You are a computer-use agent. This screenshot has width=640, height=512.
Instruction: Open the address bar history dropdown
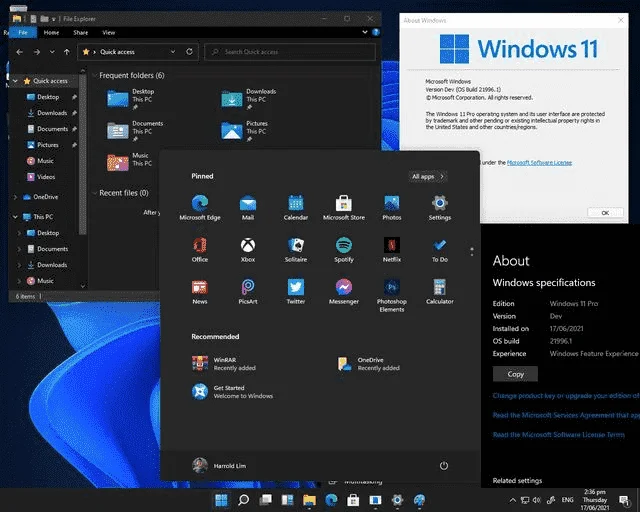173,52
